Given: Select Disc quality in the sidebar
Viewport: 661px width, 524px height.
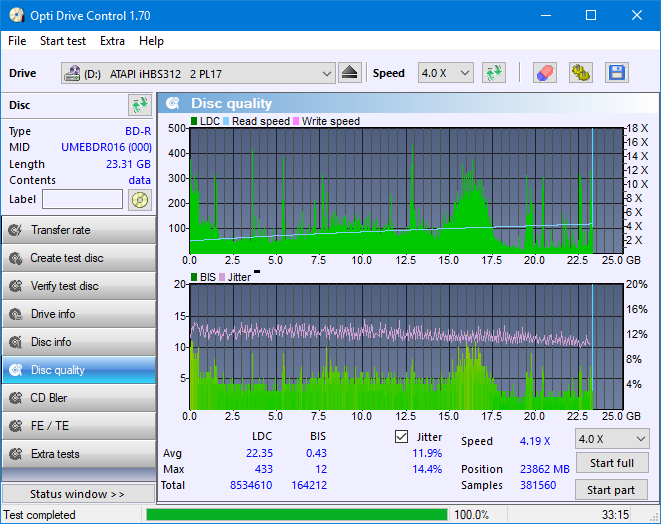Looking at the screenshot, I should (79, 370).
